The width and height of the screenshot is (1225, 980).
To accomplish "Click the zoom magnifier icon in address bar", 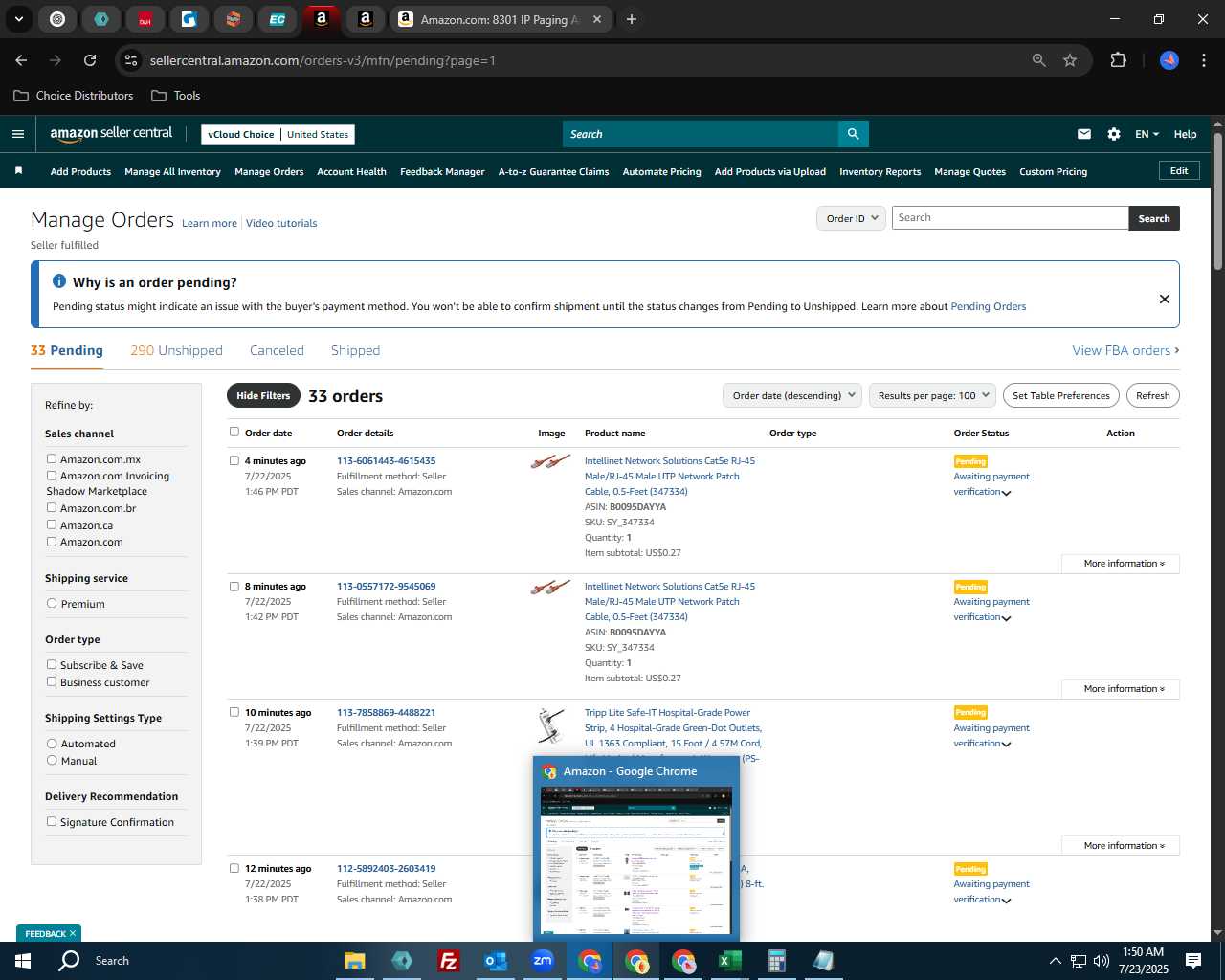I will point(1039,60).
